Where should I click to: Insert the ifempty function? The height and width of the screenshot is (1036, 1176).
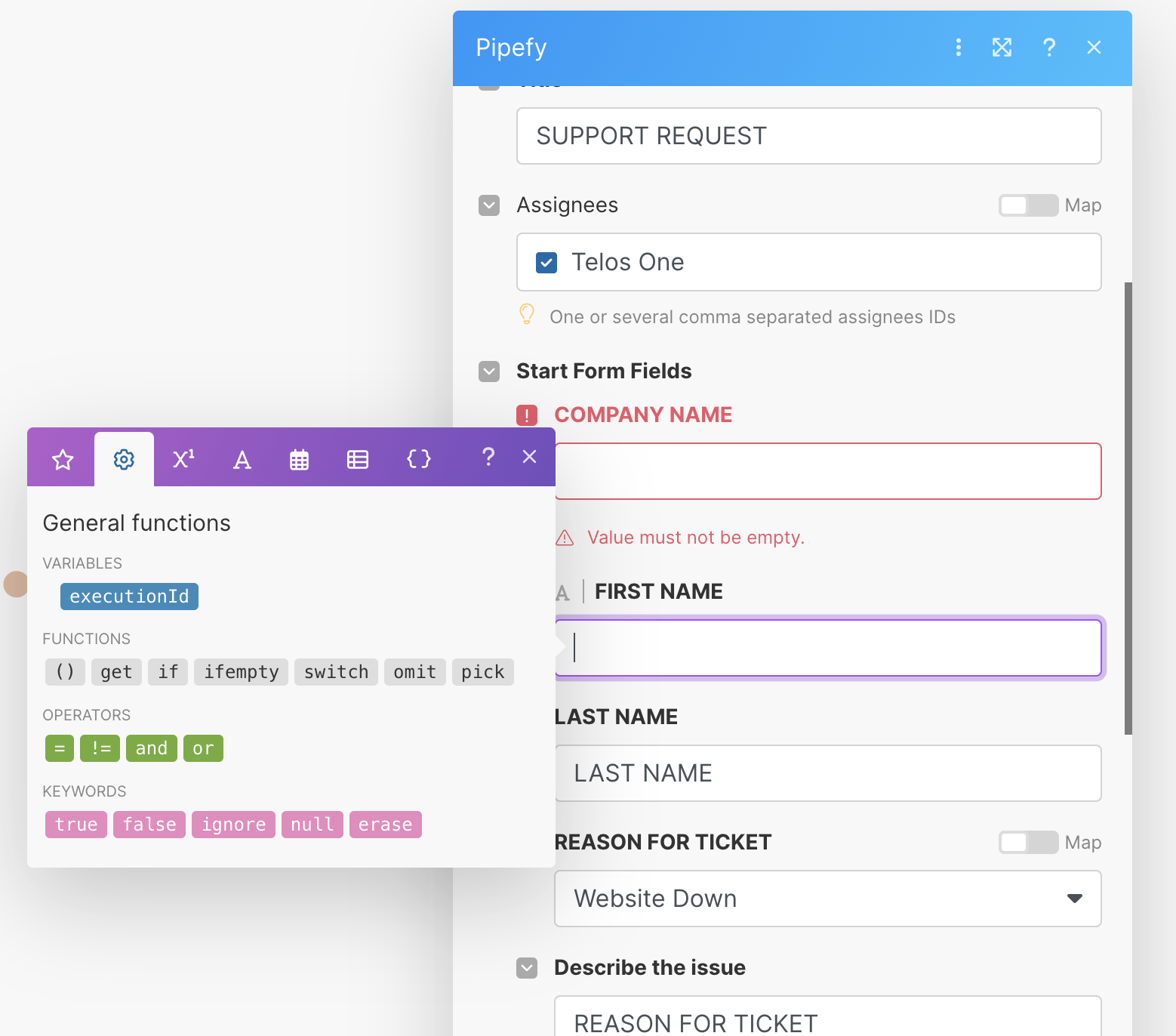241,672
